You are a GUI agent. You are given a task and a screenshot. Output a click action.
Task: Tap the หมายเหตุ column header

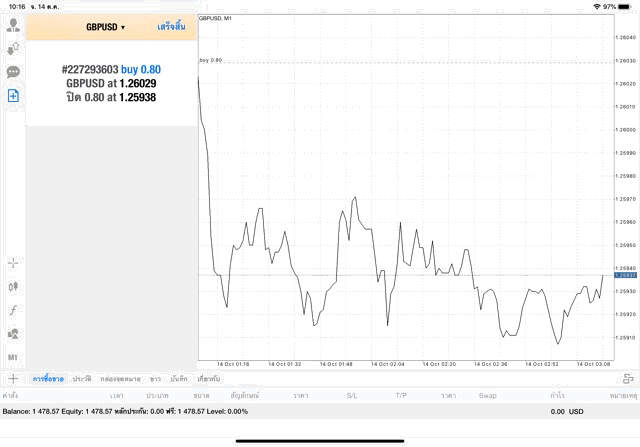pyautogui.click(x=623, y=395)
